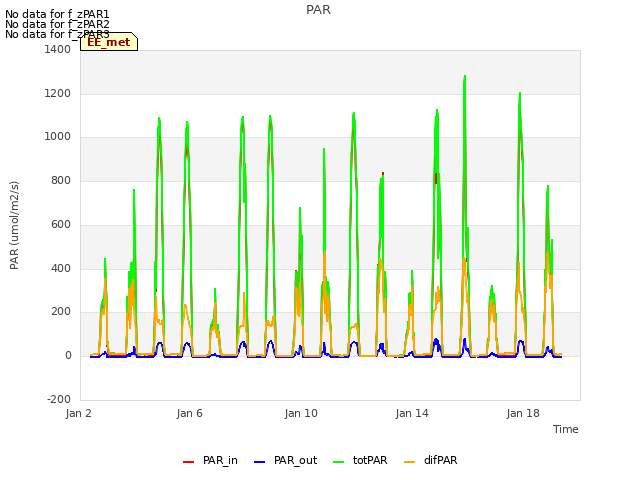Click the red PAR_in legend swatch
Screen dimensions: 640x480
pyautogui.click(x=188, y=462)
